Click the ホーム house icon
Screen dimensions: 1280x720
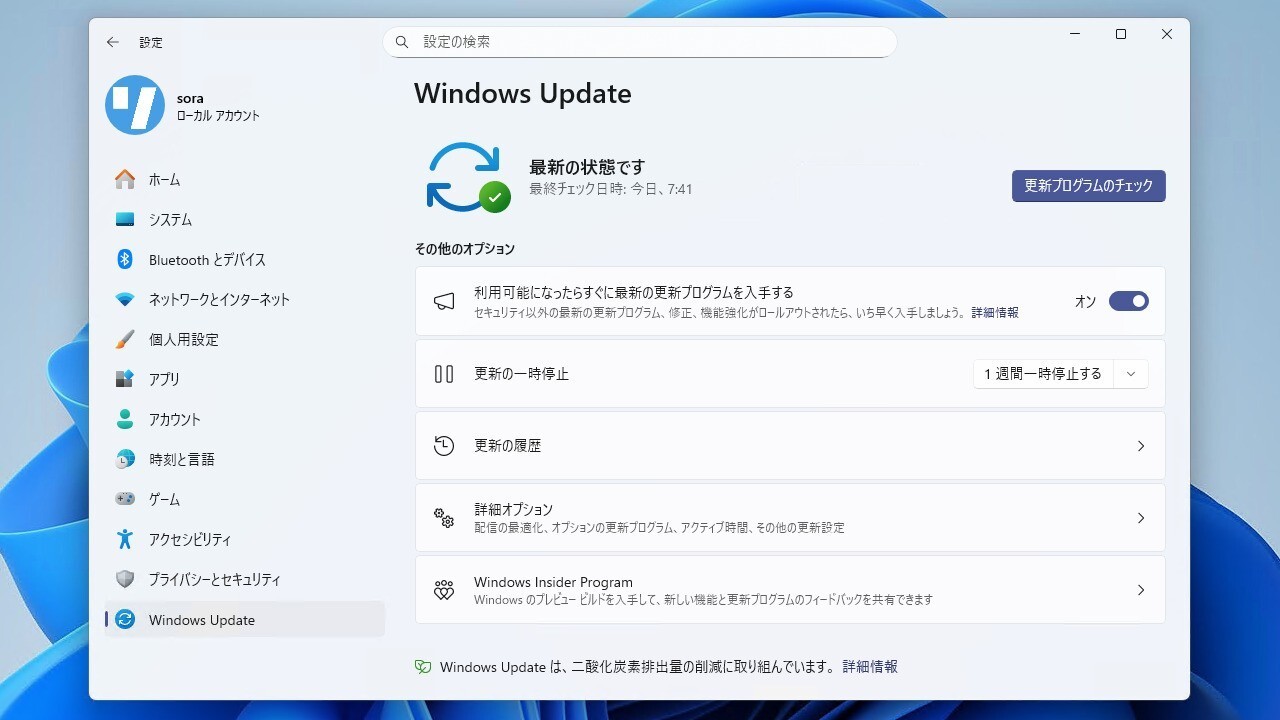point(125,179)
